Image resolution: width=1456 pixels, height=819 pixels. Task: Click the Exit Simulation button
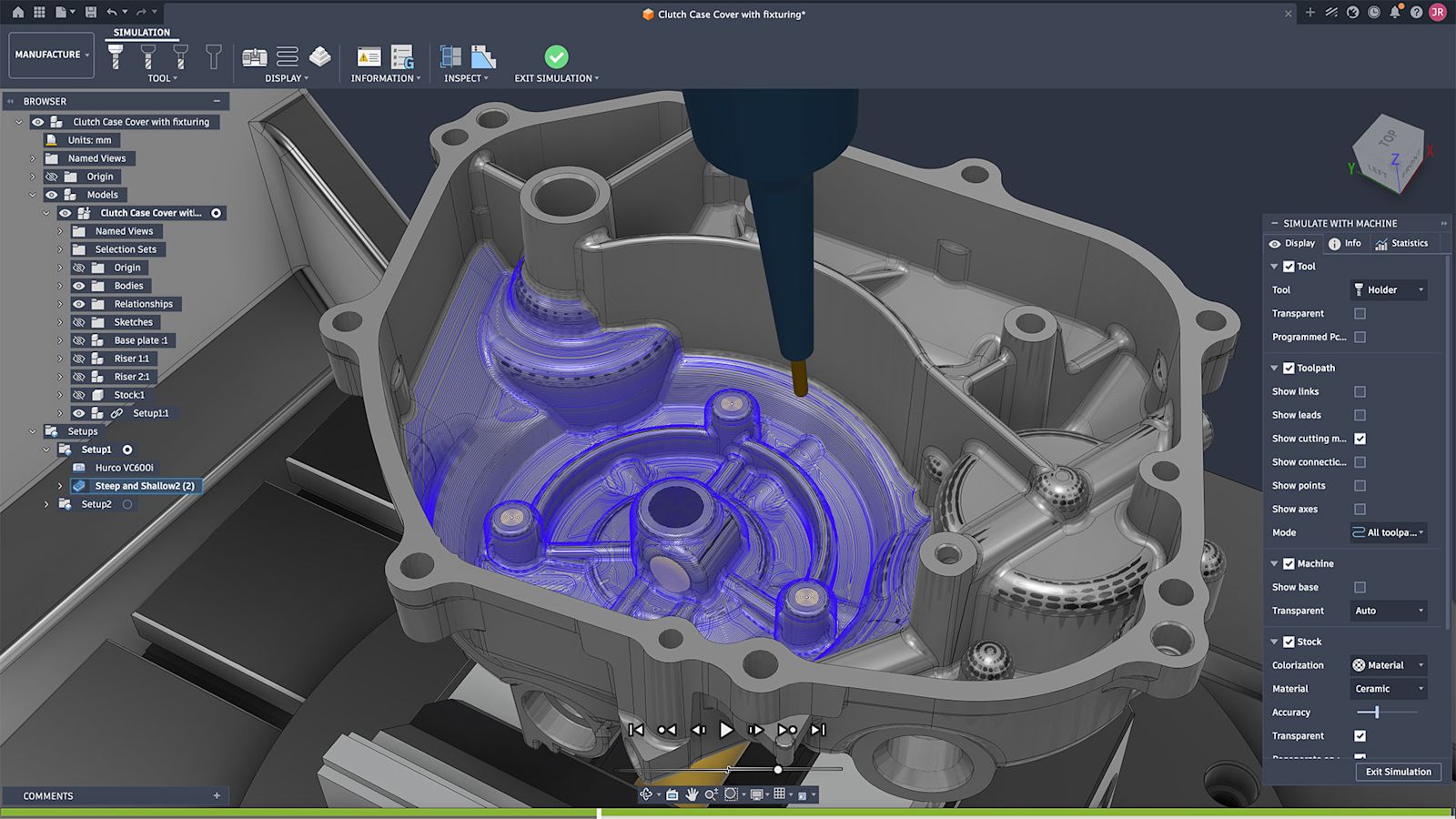click(x=1399, y=772)
